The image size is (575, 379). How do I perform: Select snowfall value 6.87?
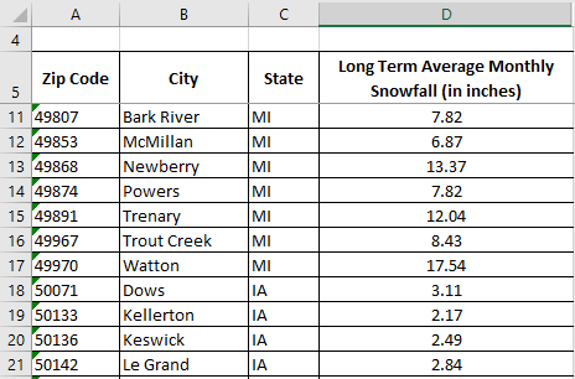tap(446, 141)
